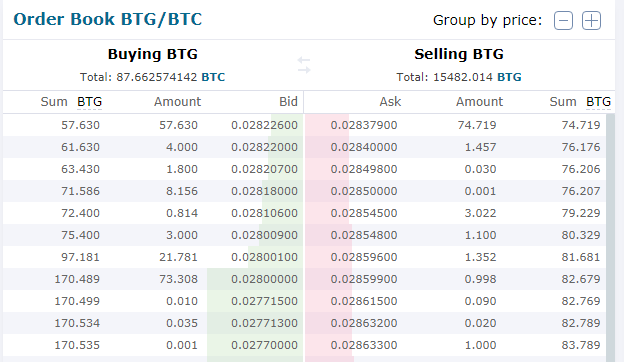The image size is (624, 362).
Task: Select the bid row priced 0.02800000
Action: pos(153,279)
